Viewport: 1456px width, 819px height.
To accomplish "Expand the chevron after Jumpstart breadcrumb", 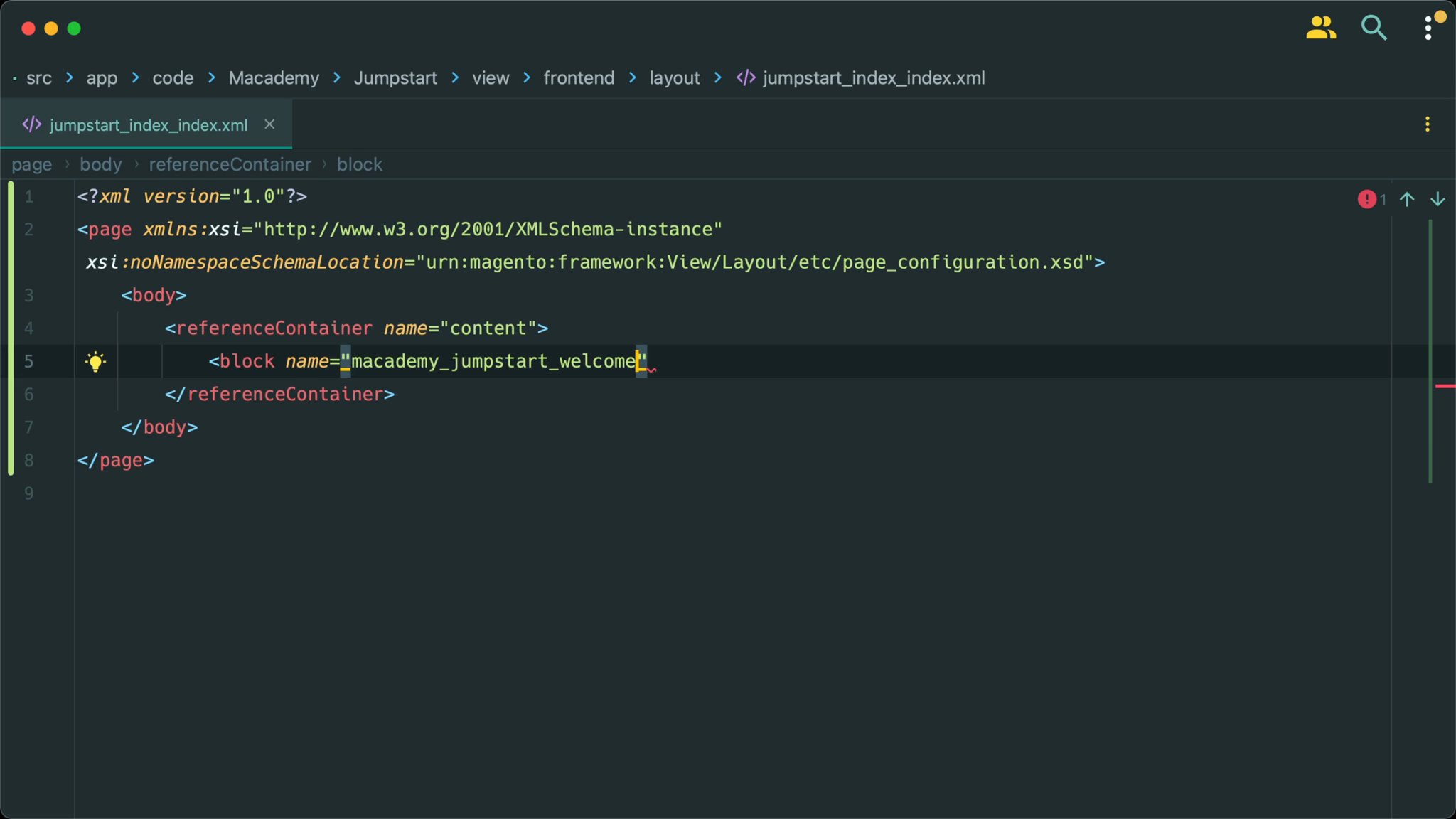I will click(454, 78).
